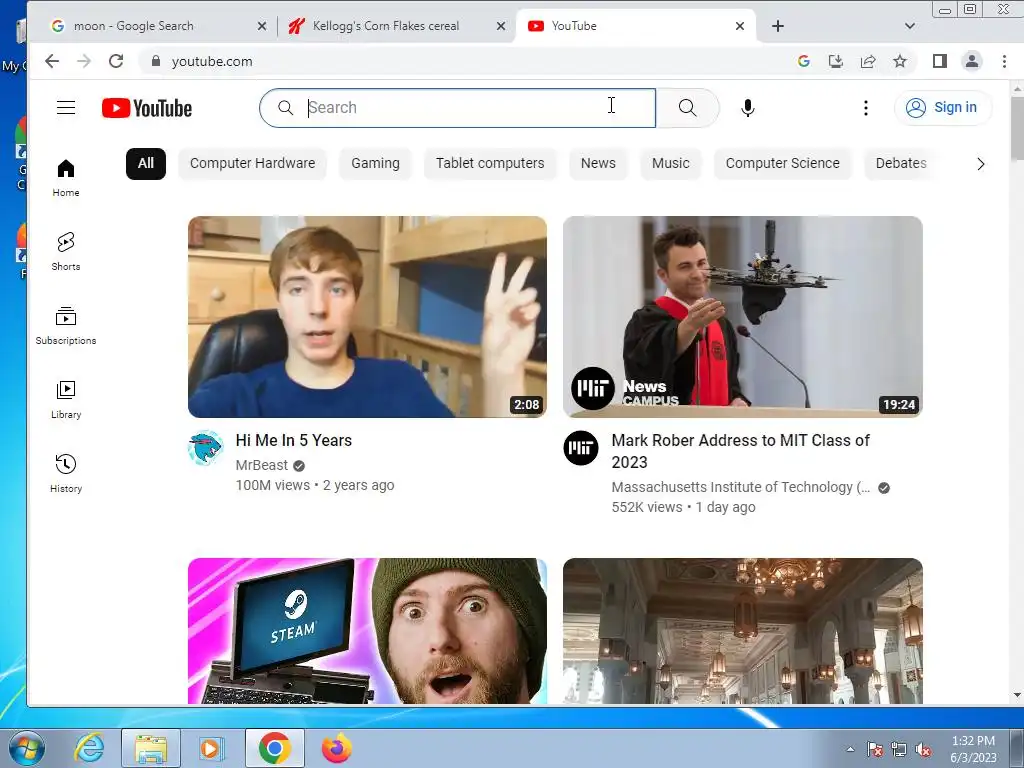Click the YouTube logo
Viewport: 1024px width, 768px height.
147,108
